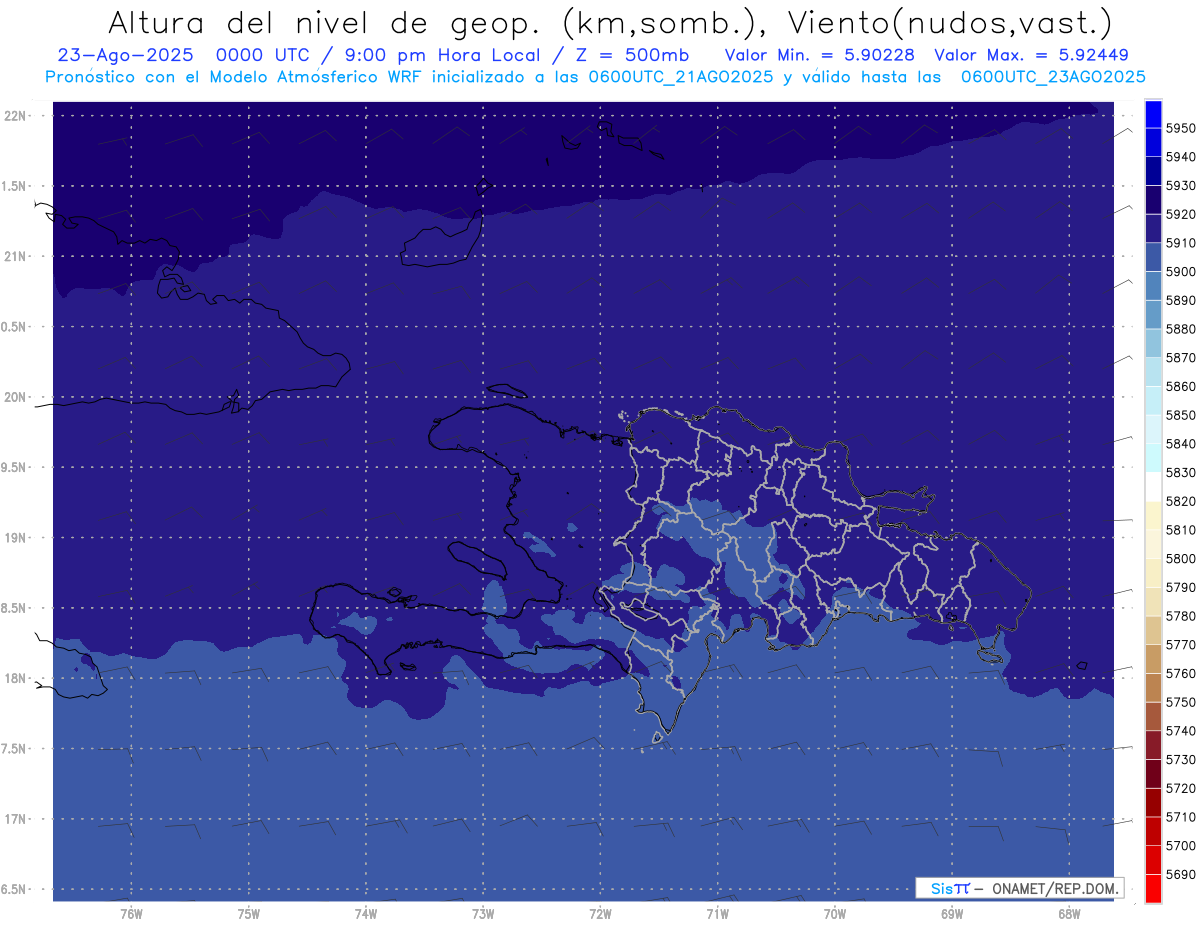1200x927 pixels.
Task: Click the bright blue swatch atop the colorbar
Action: [1152, 114]
